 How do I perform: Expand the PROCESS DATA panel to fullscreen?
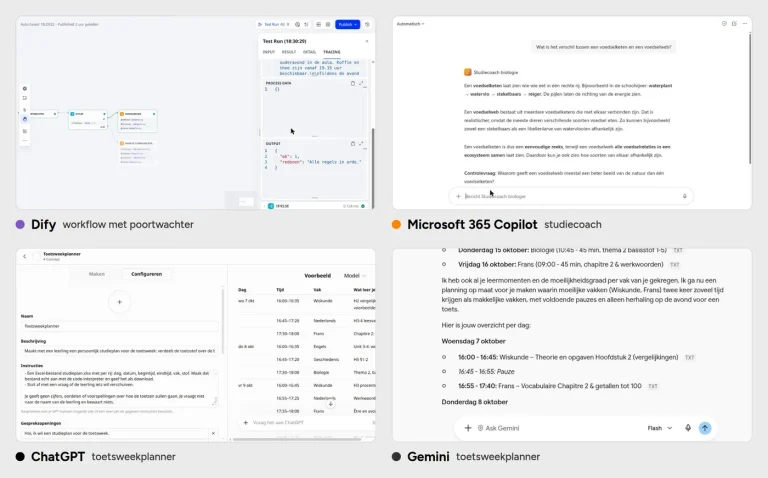(361, 83)
